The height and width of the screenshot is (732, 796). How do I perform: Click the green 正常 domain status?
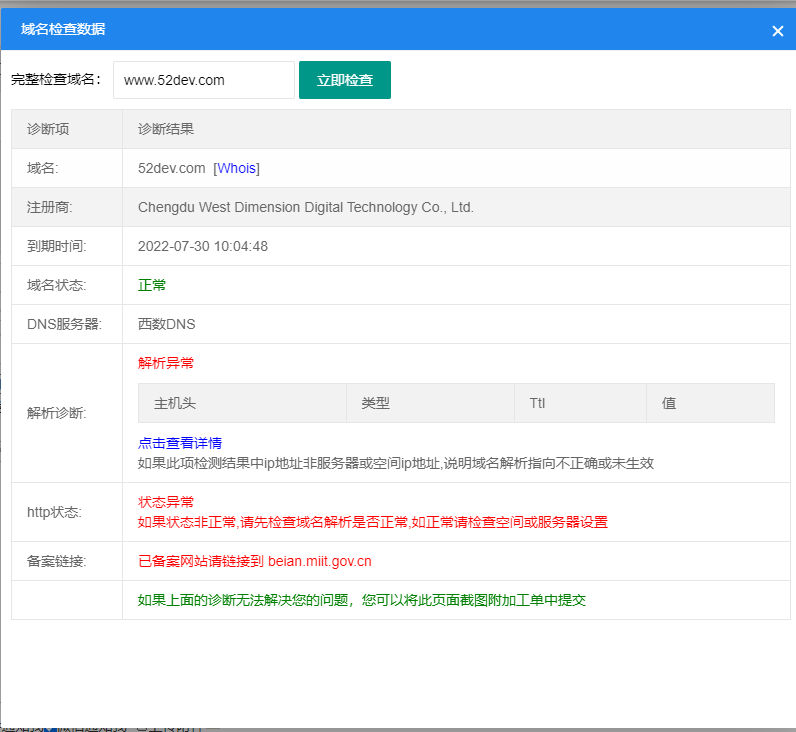point(152,285)
